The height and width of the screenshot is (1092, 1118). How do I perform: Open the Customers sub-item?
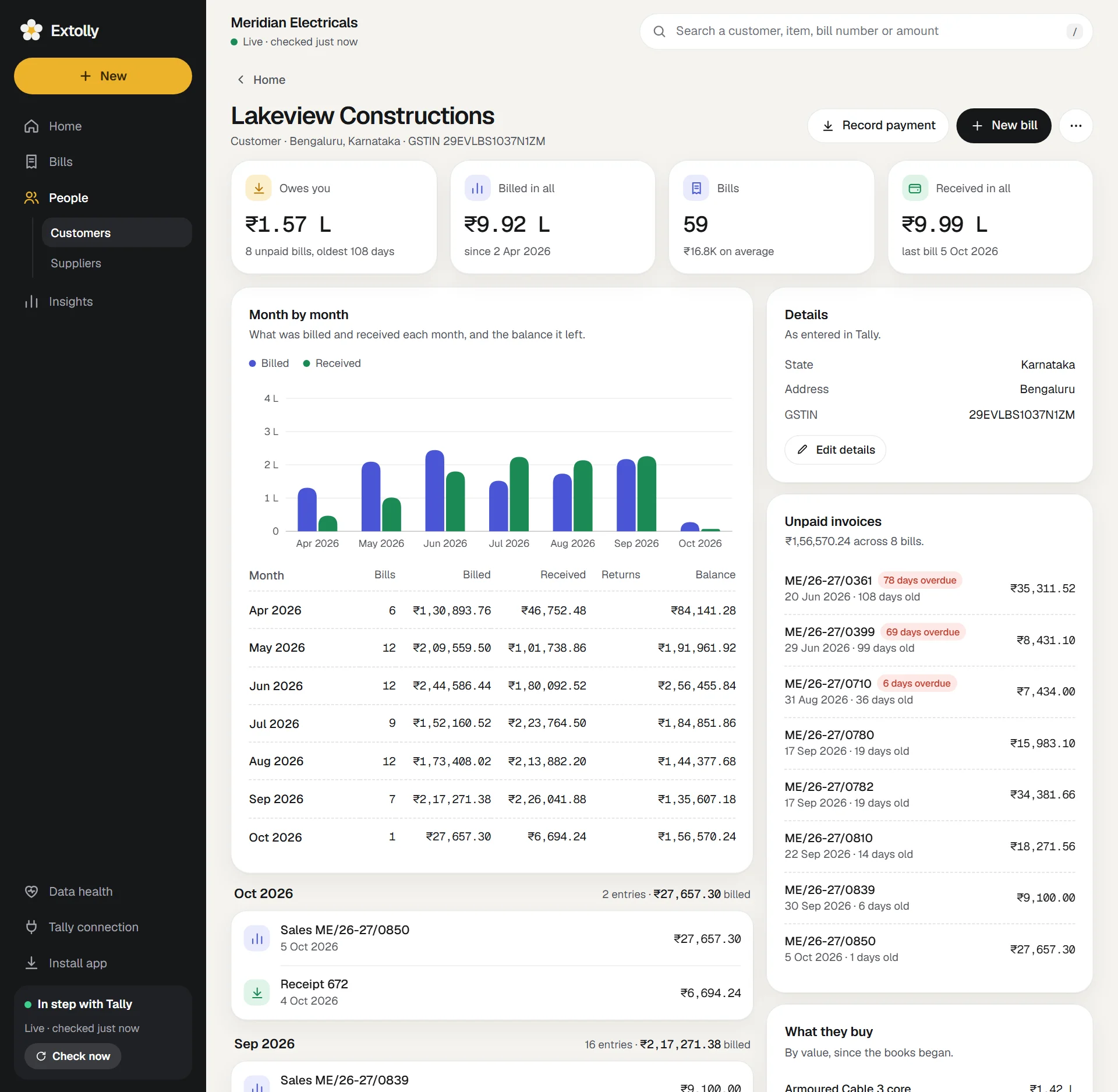click(x=117, y=233)
